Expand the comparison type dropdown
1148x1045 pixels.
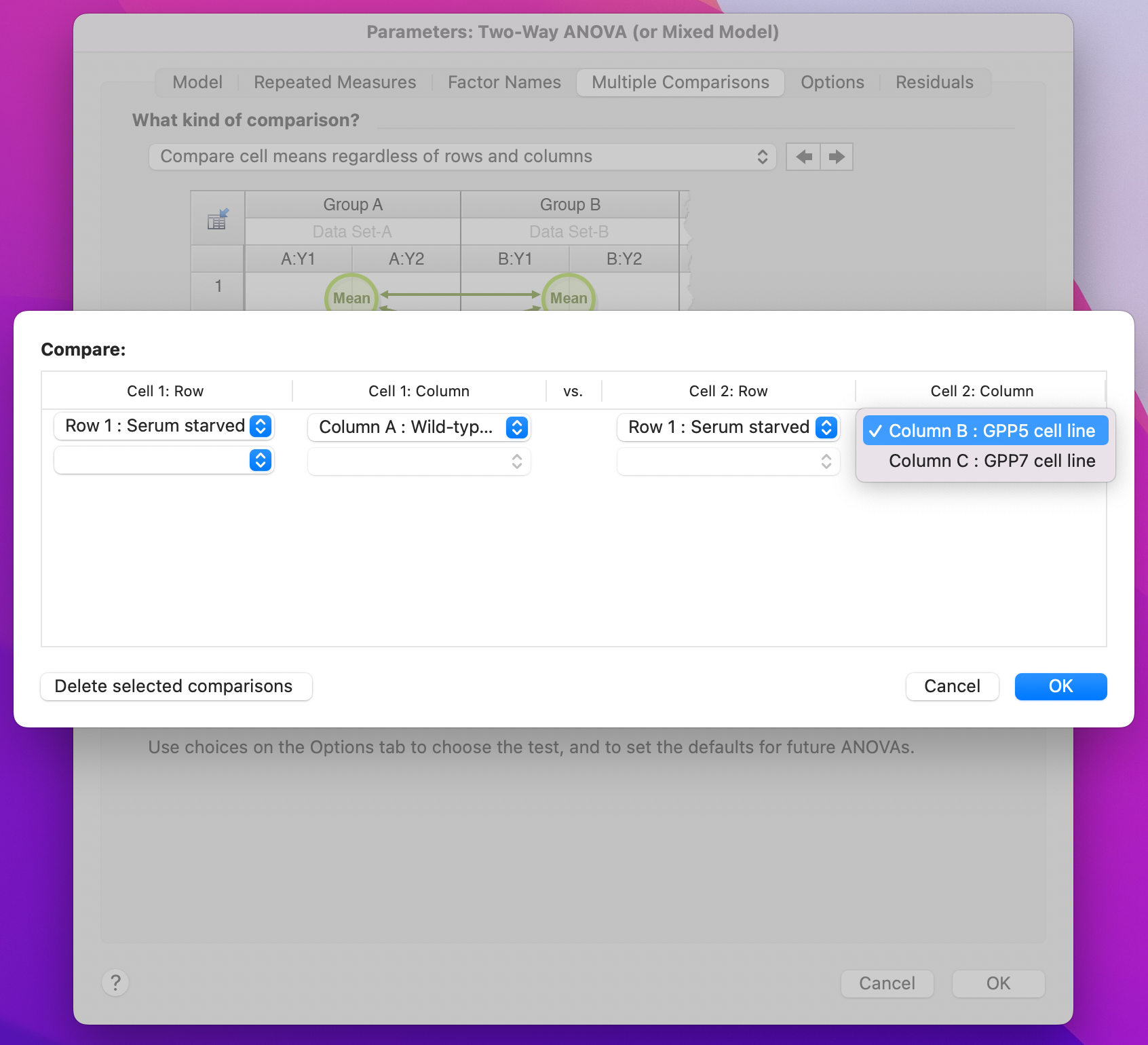point(462,157)
